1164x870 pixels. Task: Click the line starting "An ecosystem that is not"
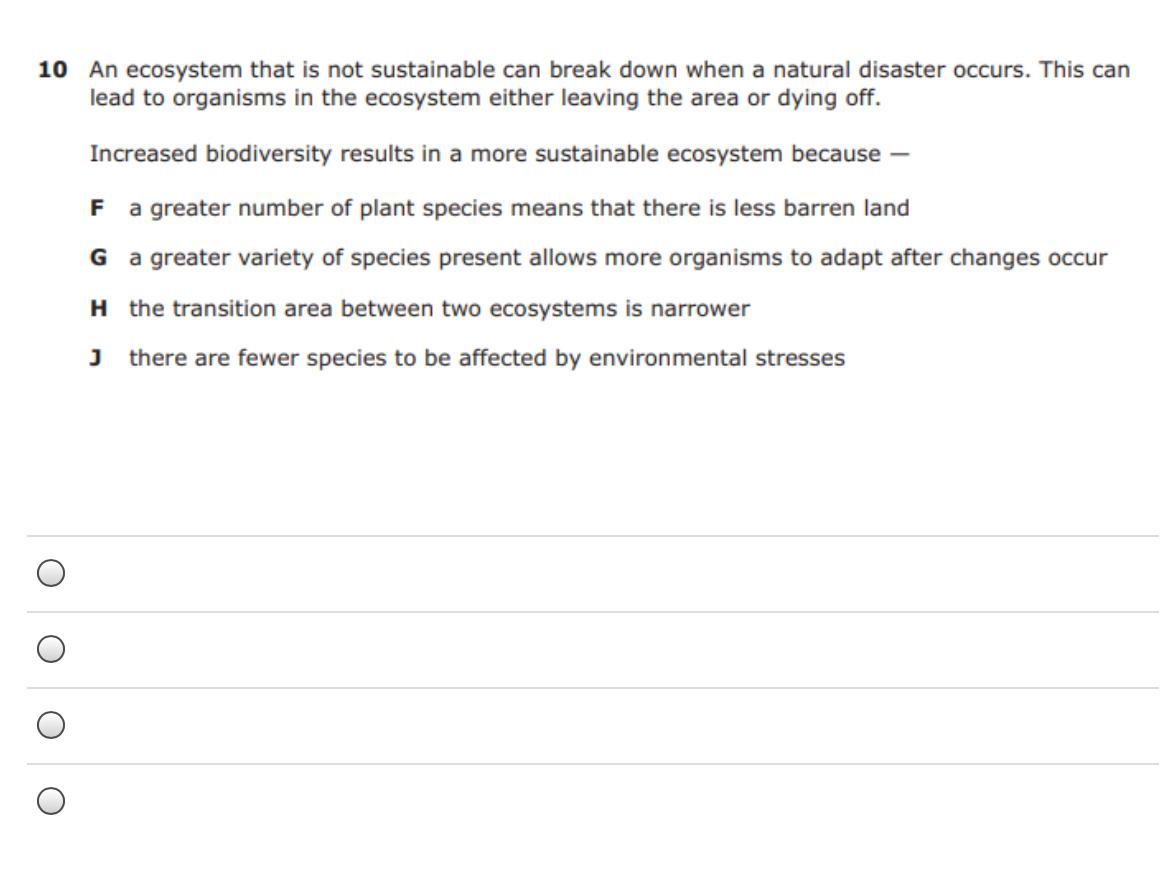click(609, 70)
